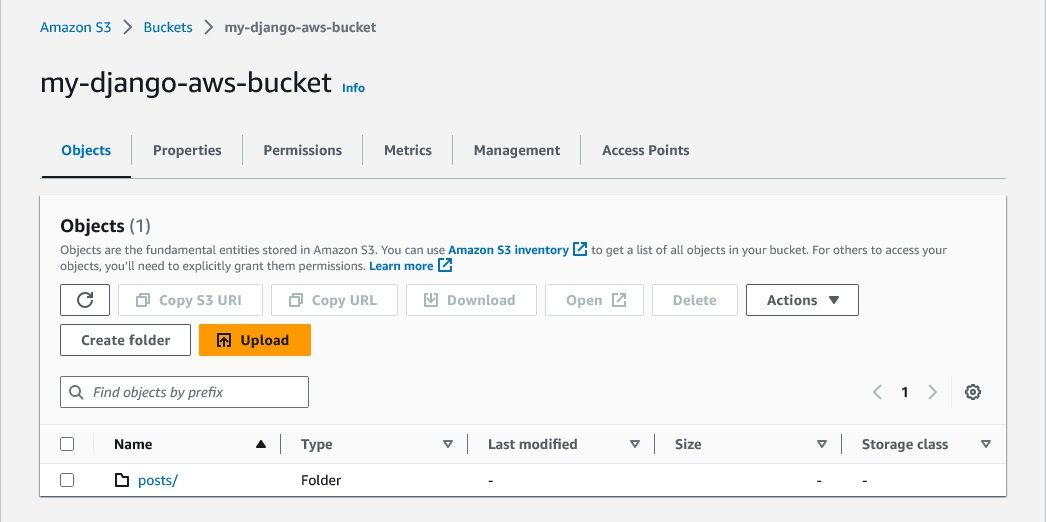Select the posts/ folder checkbox
This screenshot has height=522, width=1046.
click(x=67, y=480)
